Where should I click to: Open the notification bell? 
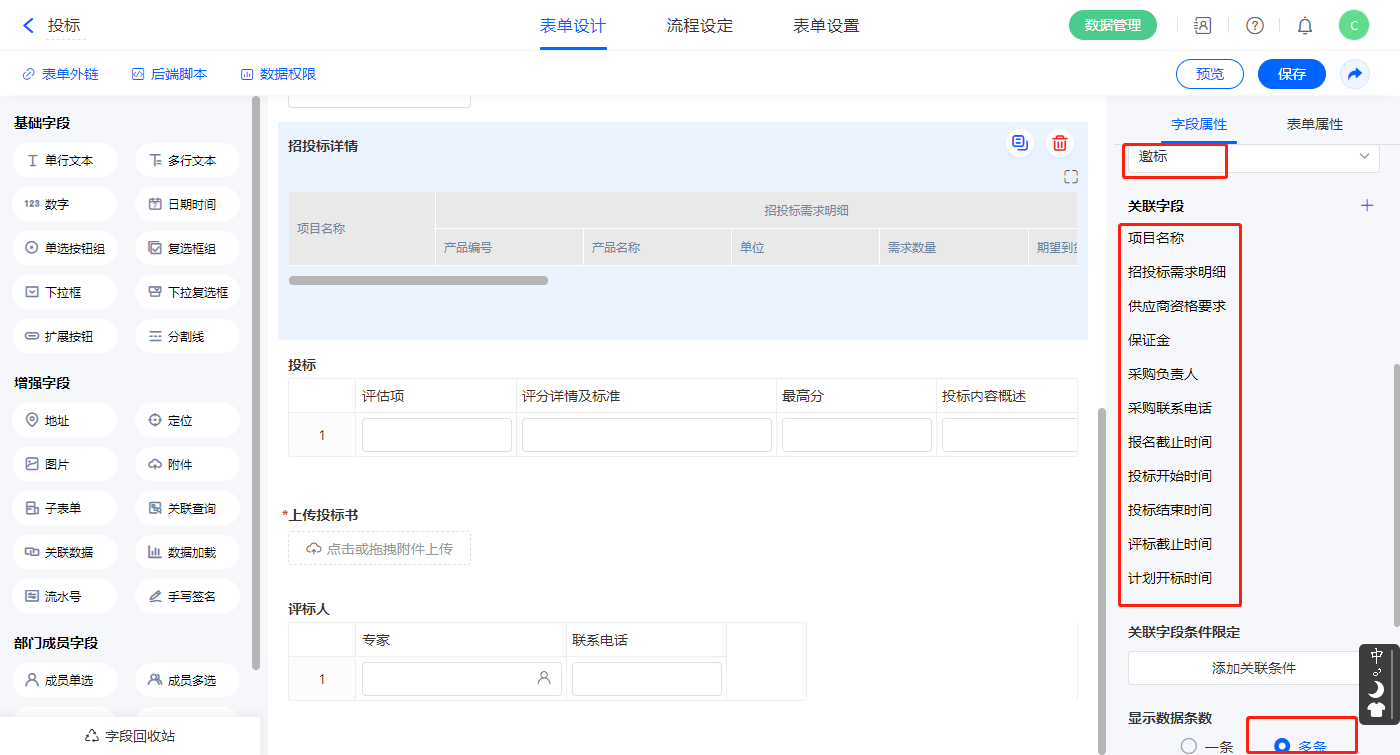pyautogui.click(x=1304, y=26)
